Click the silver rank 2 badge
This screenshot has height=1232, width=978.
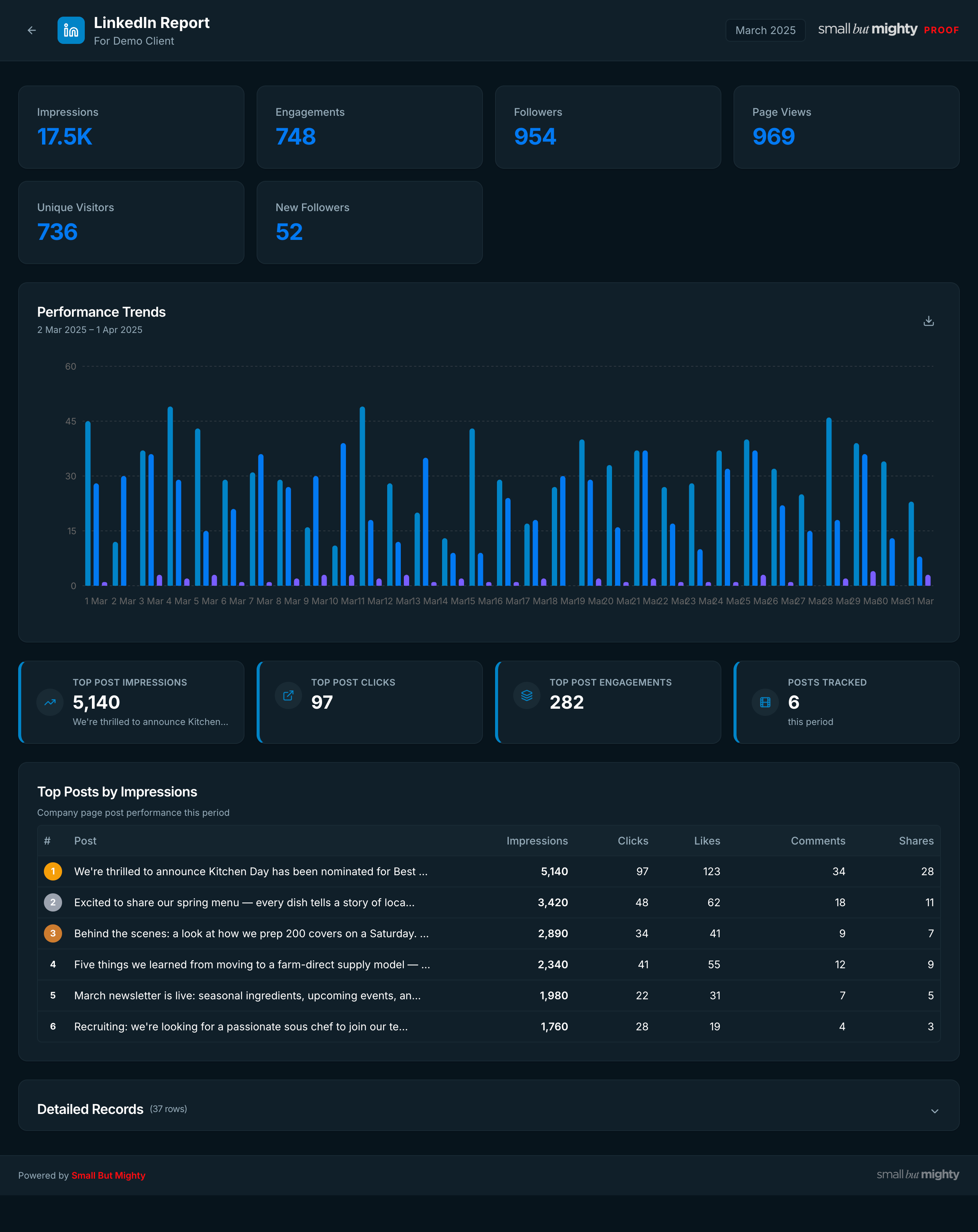click(x=53, y=902)
